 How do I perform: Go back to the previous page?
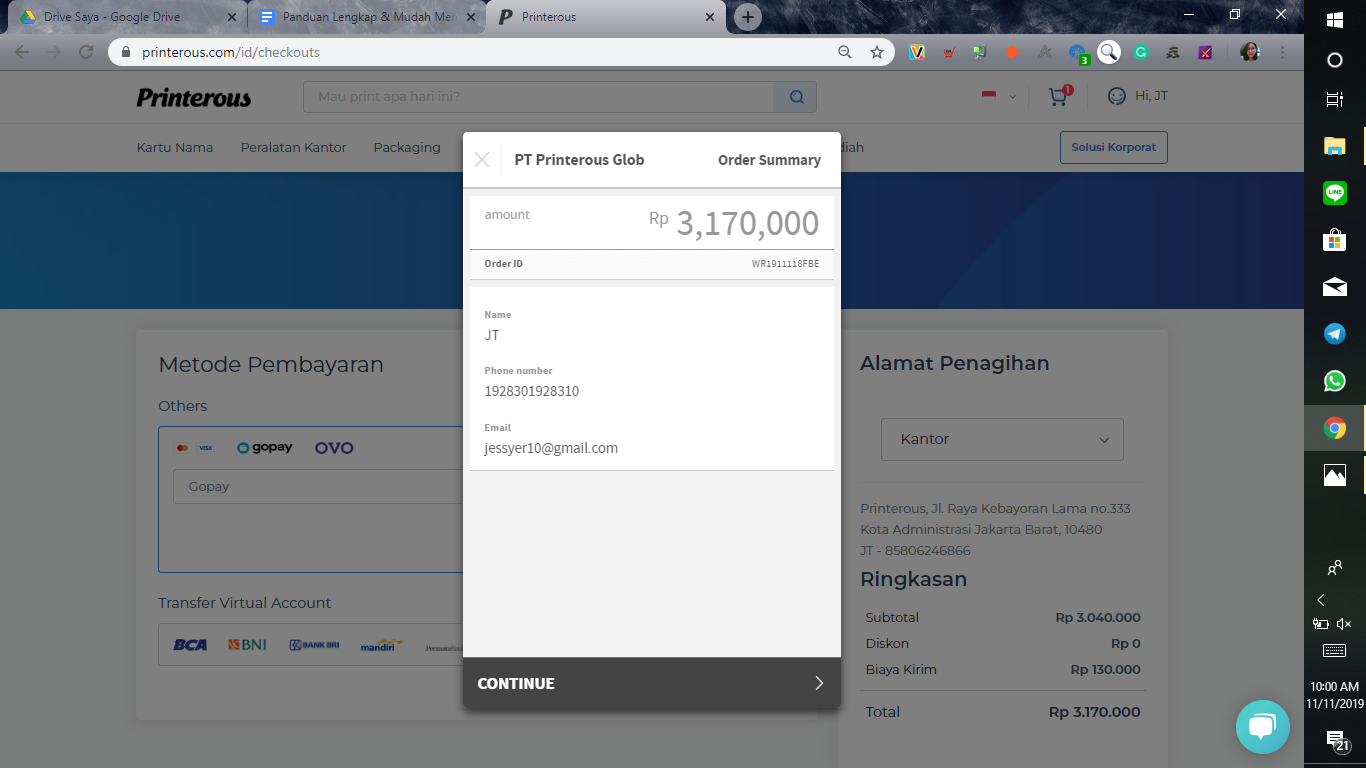click(22, 52)
